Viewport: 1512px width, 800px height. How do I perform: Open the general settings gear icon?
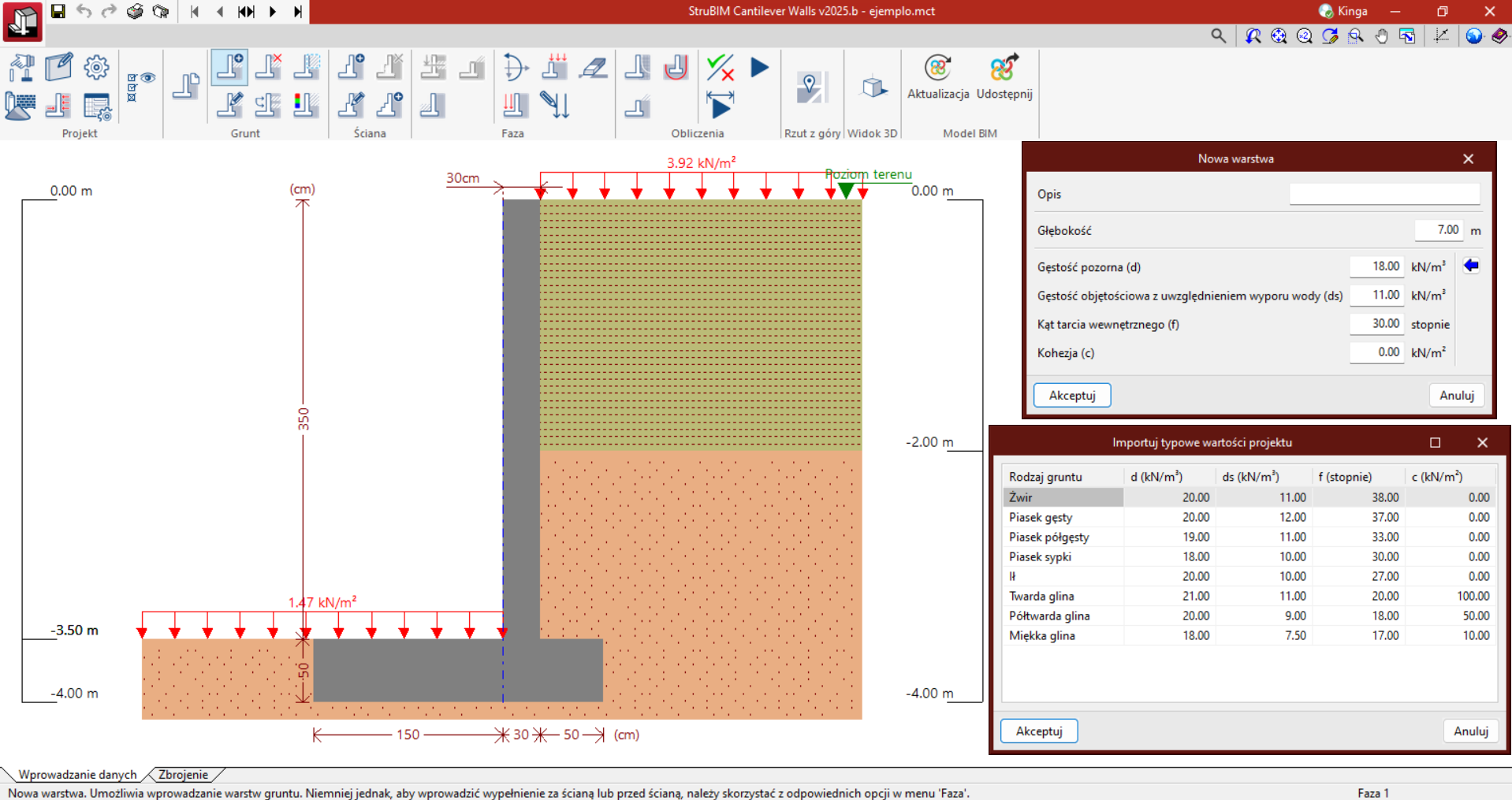[x=96, y=68]
